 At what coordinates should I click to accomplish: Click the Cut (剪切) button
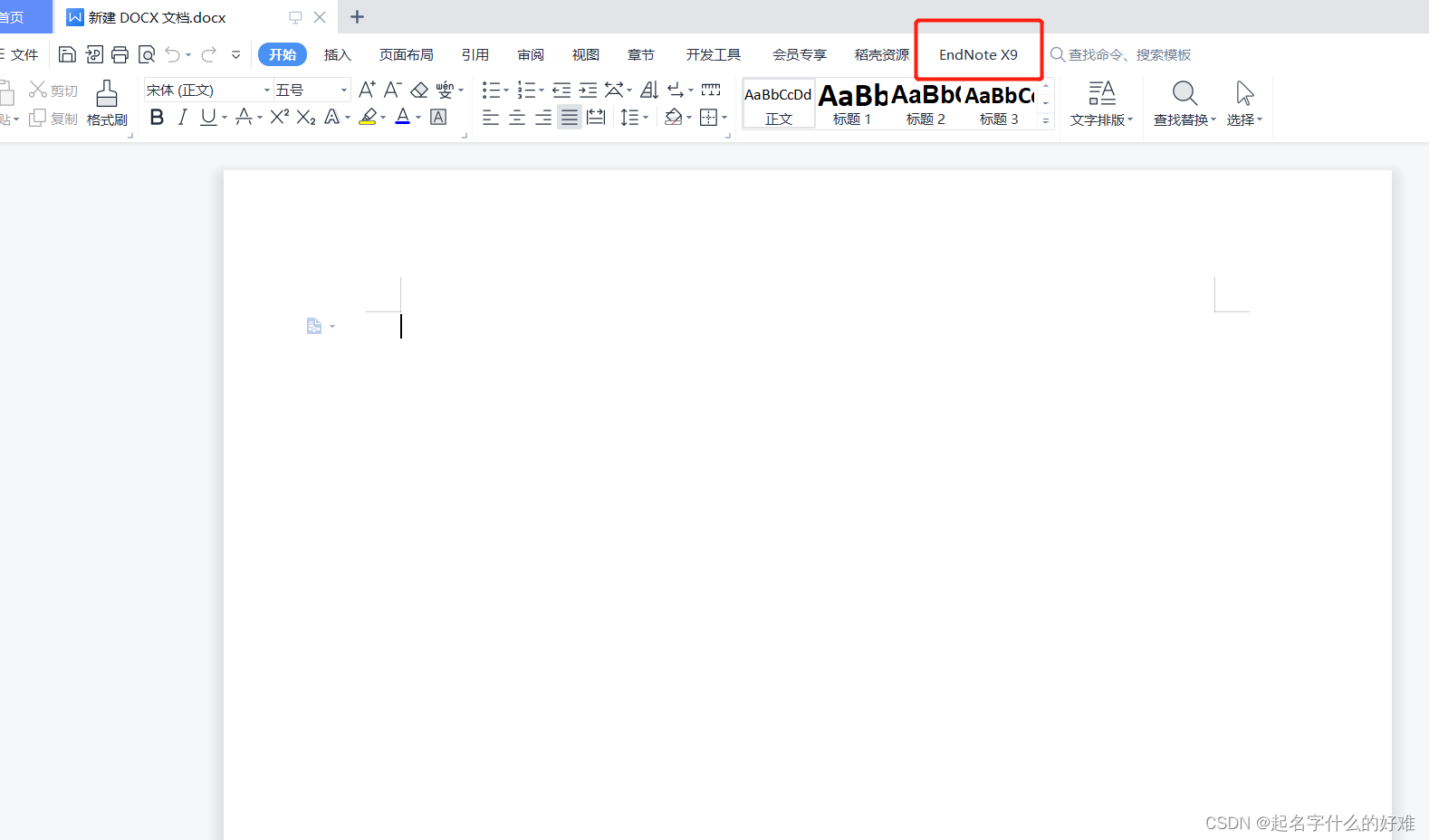pos(53,90)
